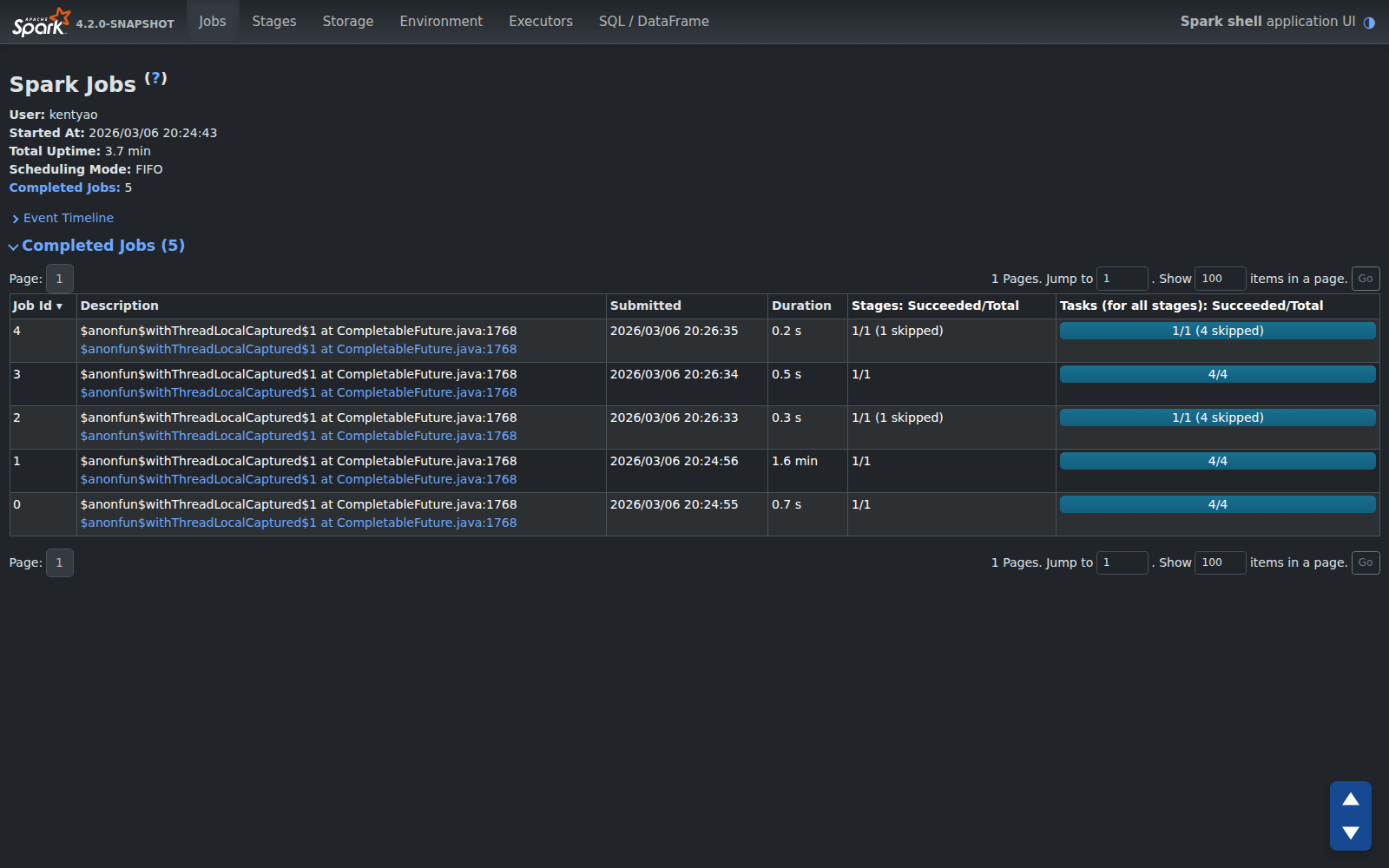Viewport: 1389px width, 868px height.
Task: Click the bottom Go pagination button
Action: [x=1366, y=562]
